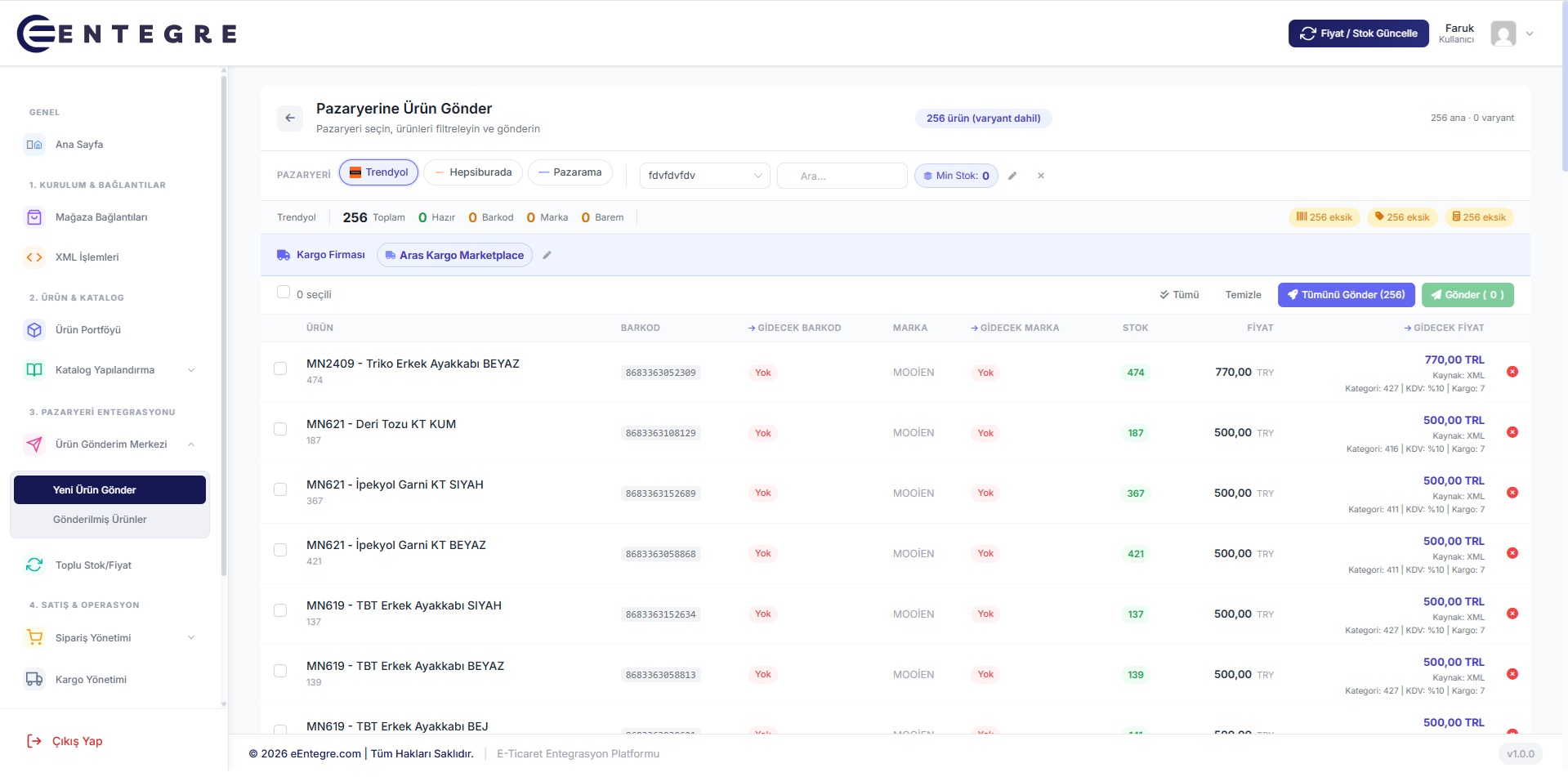Viewport: 1568px width, 777px height.
Task: Click the sidebar vertical scrollbar
Action: click(223, 325)
